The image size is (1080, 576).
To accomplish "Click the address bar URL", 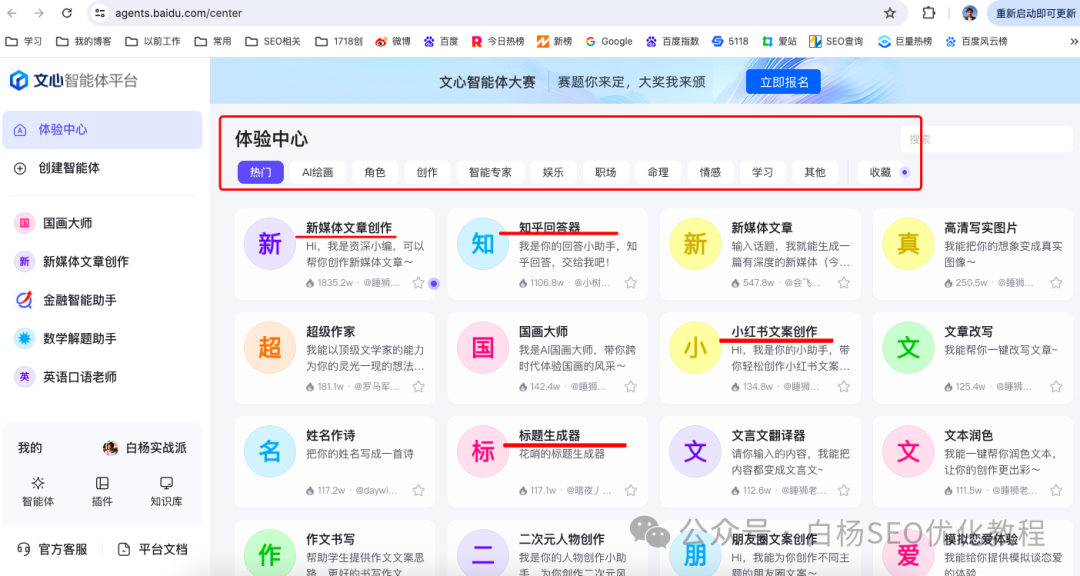I will coord(178,13).
